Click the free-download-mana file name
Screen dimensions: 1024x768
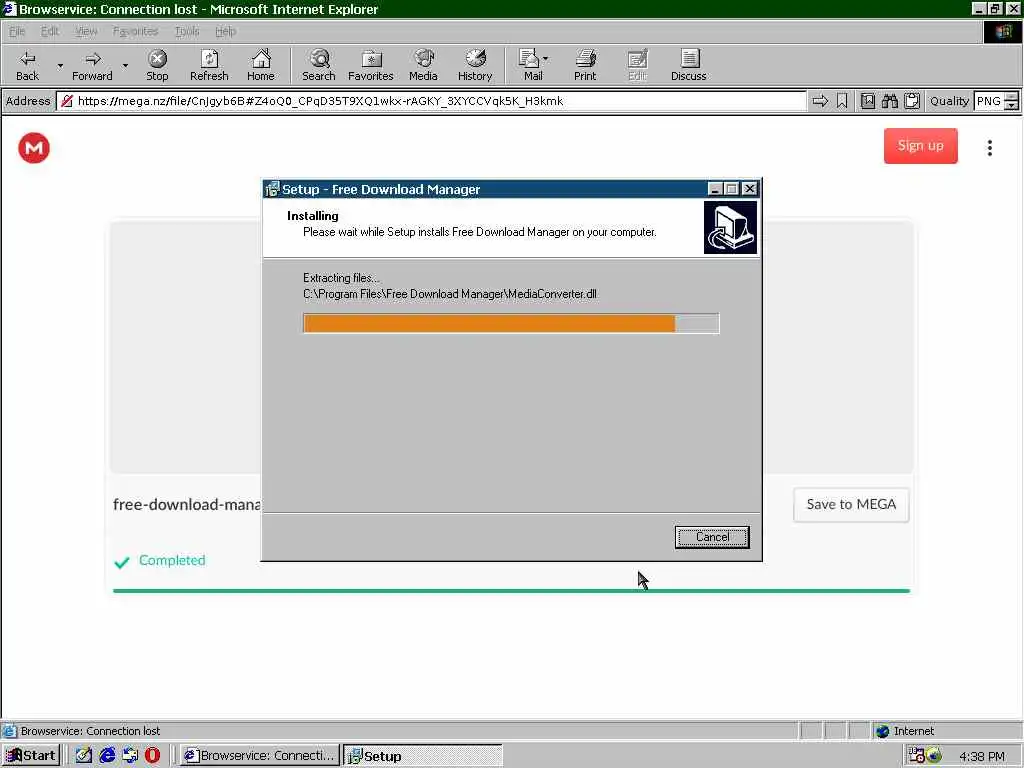click(187, 504)
